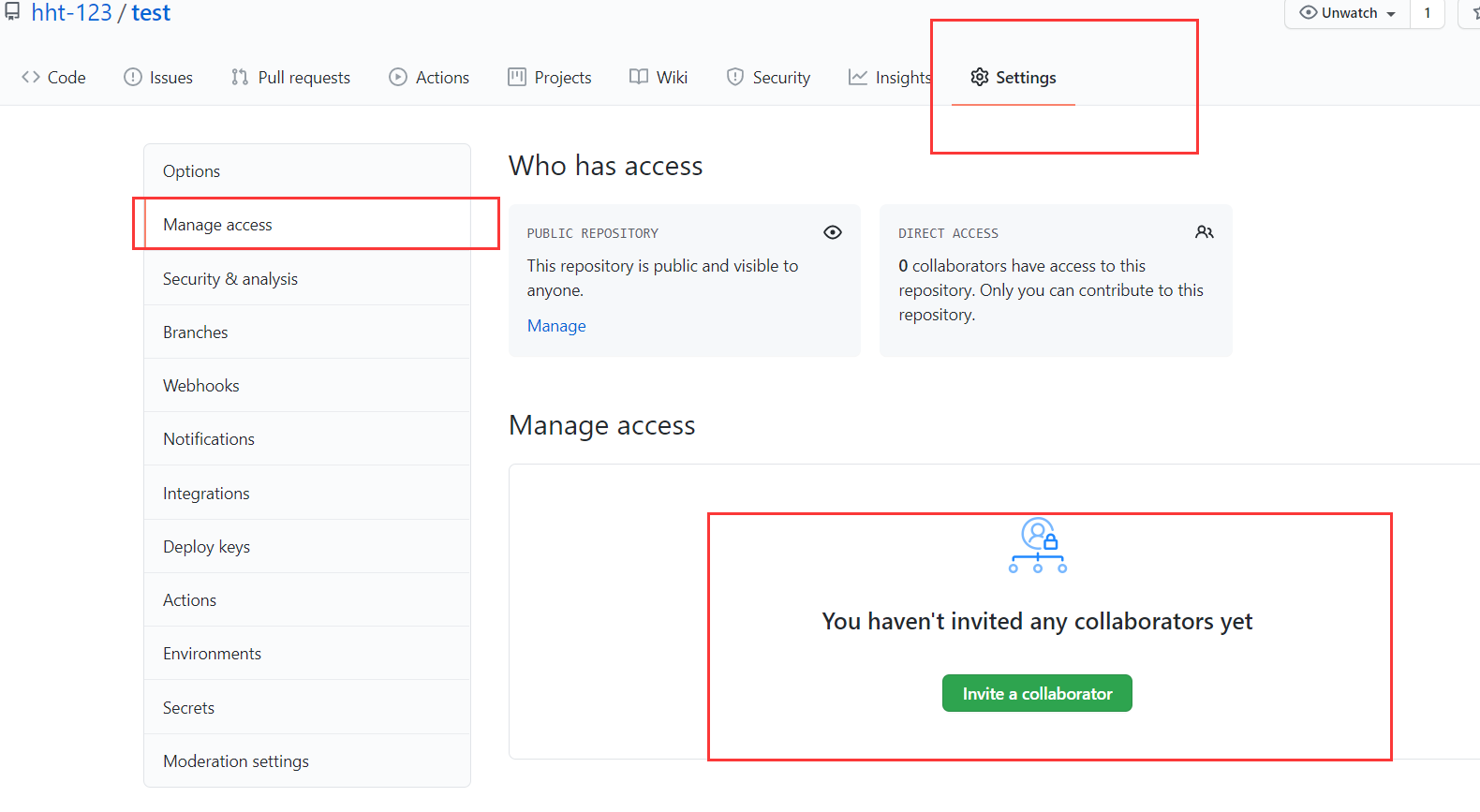1480x812 pixels.
Task: Open the hht-123 owner link
Action: point(71,12)
